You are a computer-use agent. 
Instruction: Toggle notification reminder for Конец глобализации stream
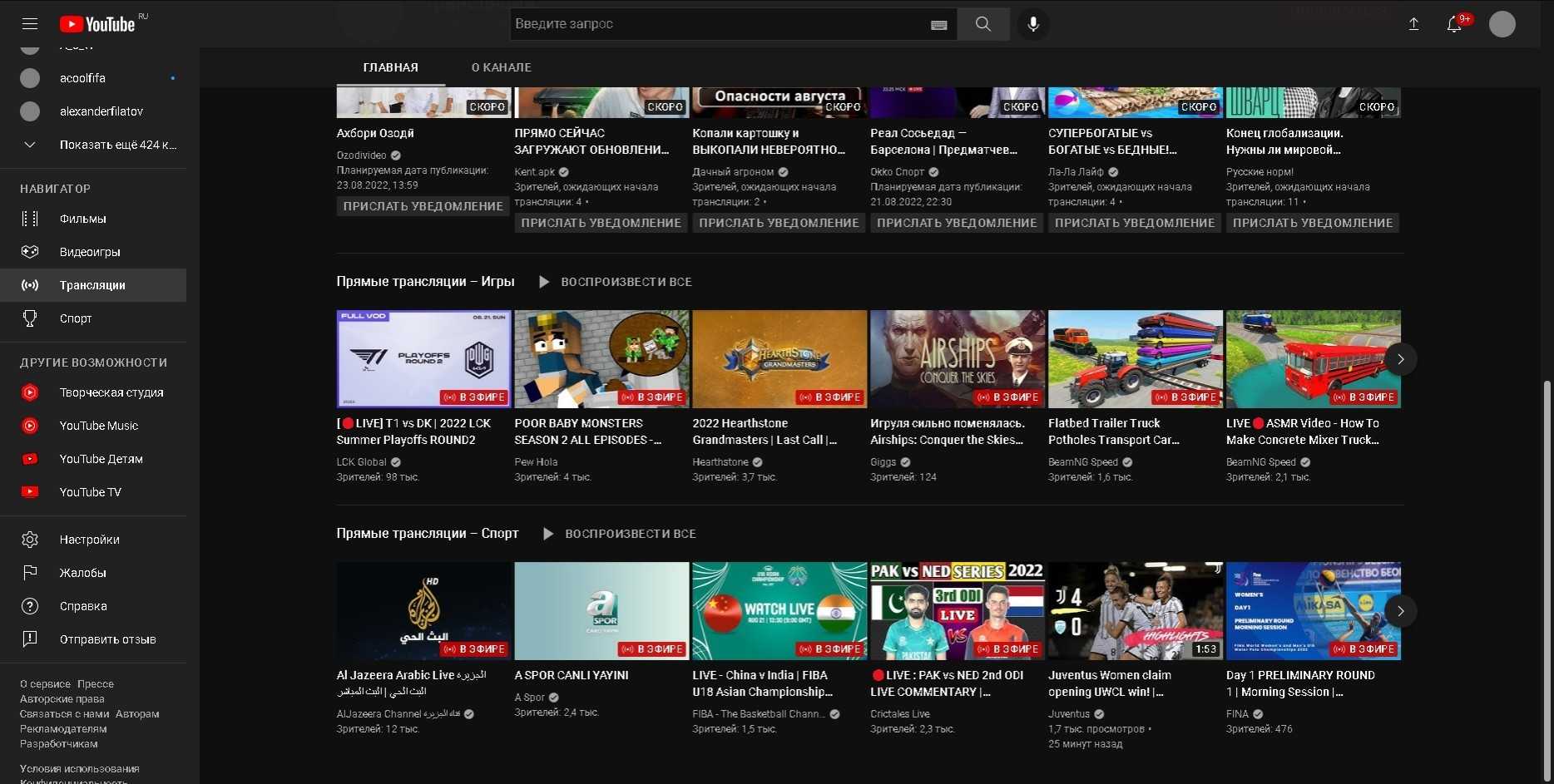1312,223
